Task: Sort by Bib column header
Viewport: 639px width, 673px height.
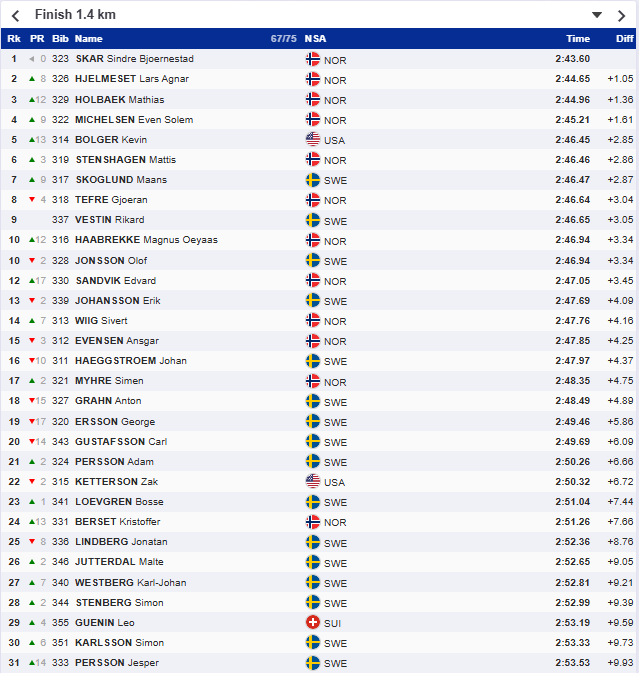Action: point(60,39)
